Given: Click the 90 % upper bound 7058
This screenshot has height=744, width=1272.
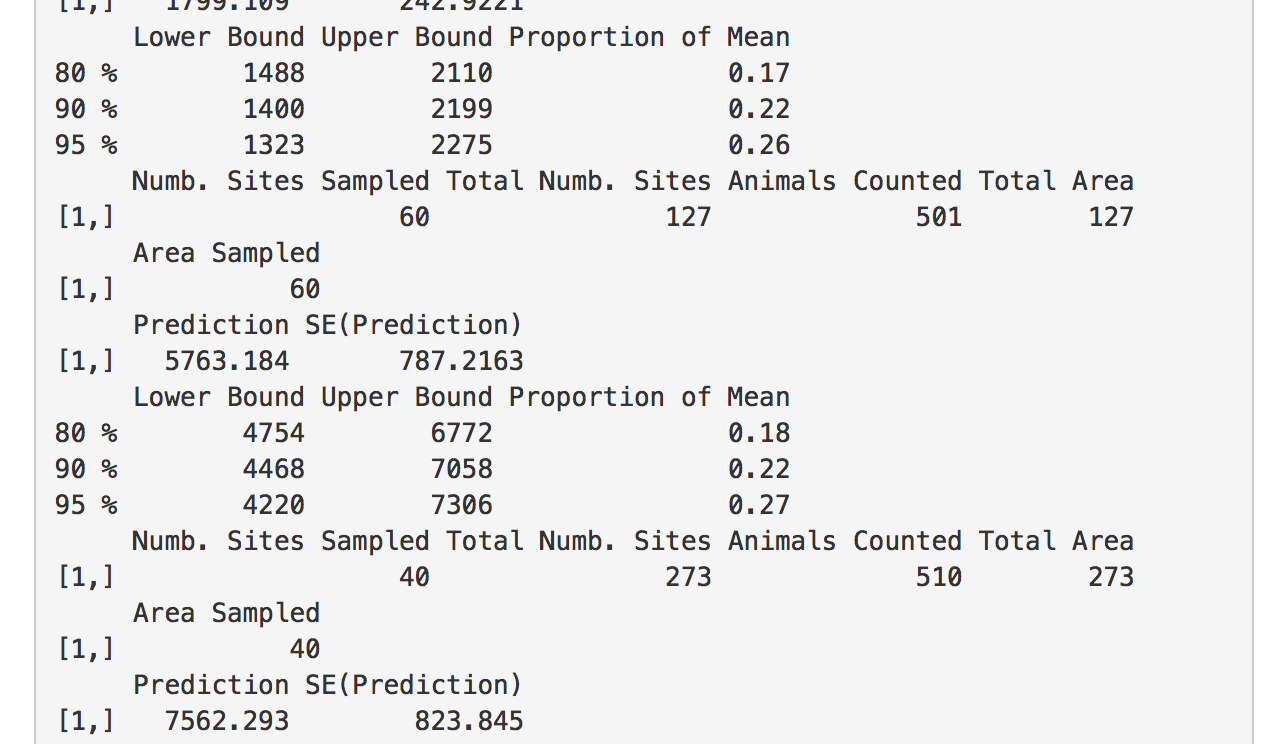Looking at the screenshot, I should click(x=462, y=469).
